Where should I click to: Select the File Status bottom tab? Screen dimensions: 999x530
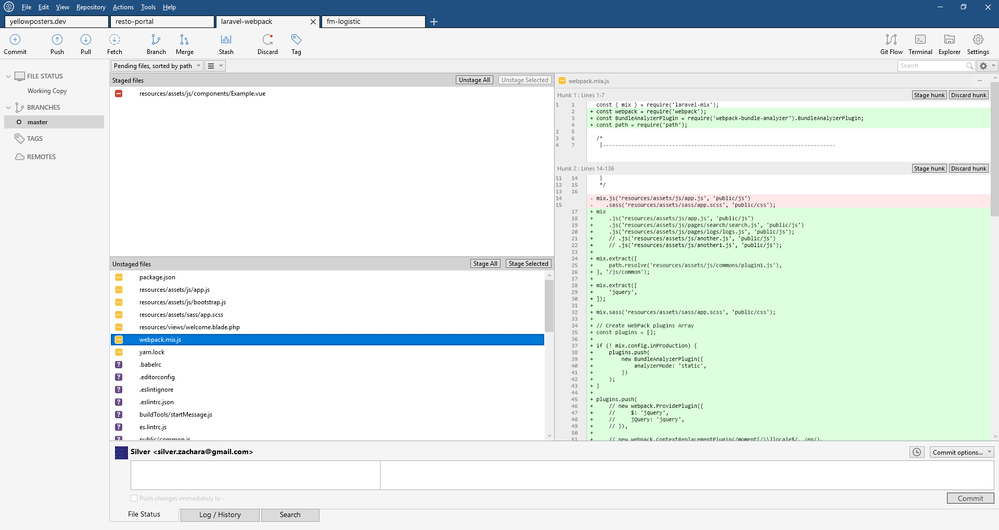pyautogui.click(x=144, y=514)
